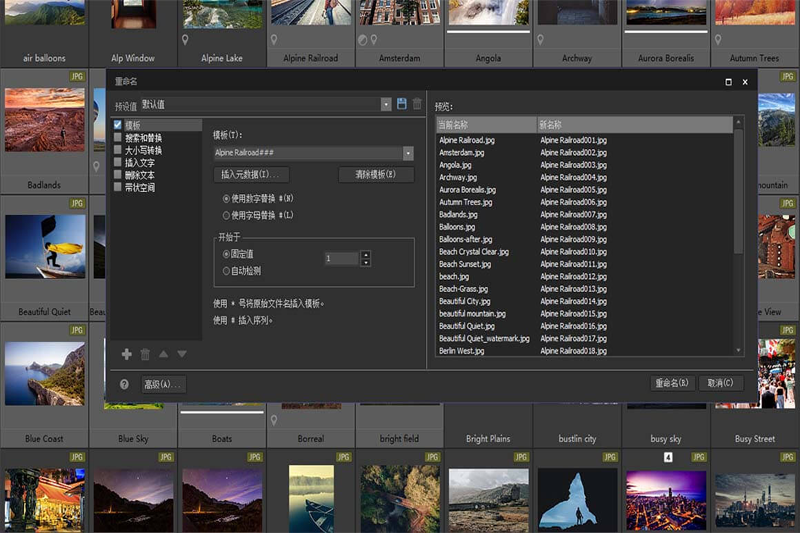Click the move down arrow icon

point(182,354)
